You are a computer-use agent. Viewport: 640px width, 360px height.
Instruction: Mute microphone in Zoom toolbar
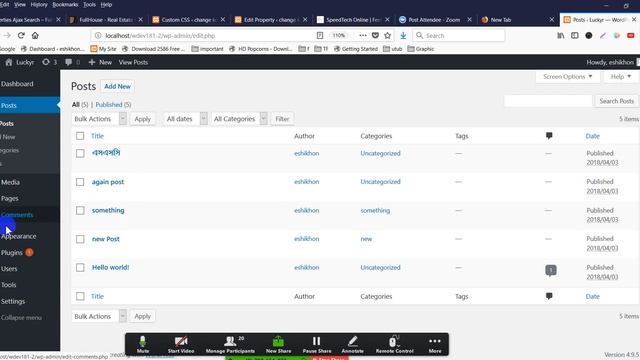(143, 344)
